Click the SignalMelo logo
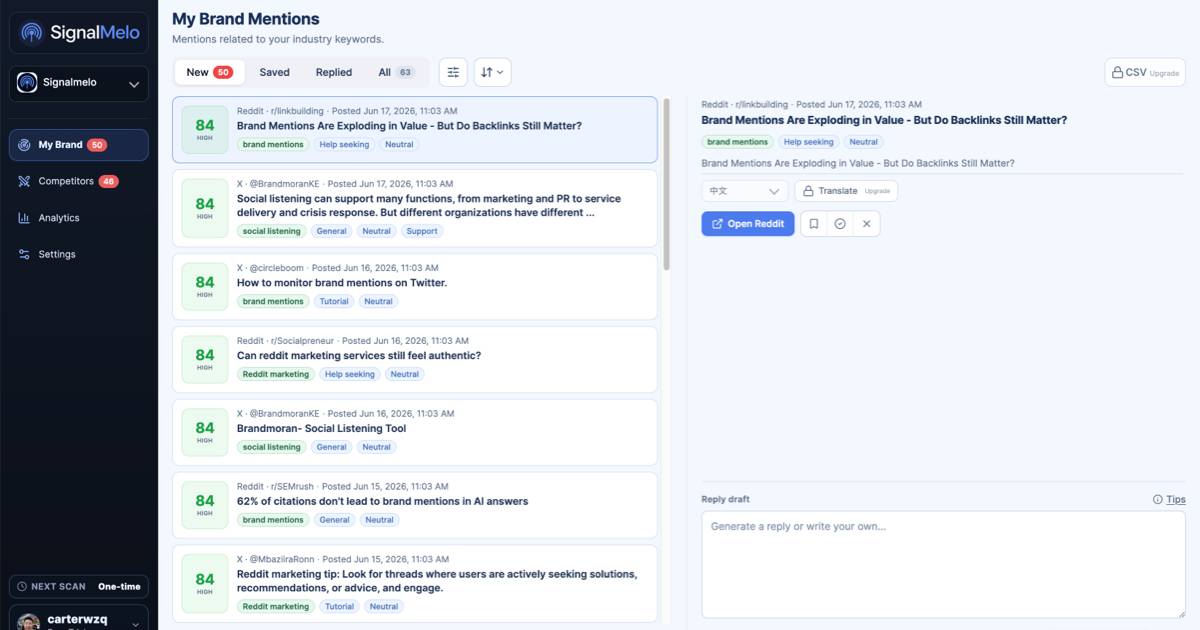 pos(79,32)
